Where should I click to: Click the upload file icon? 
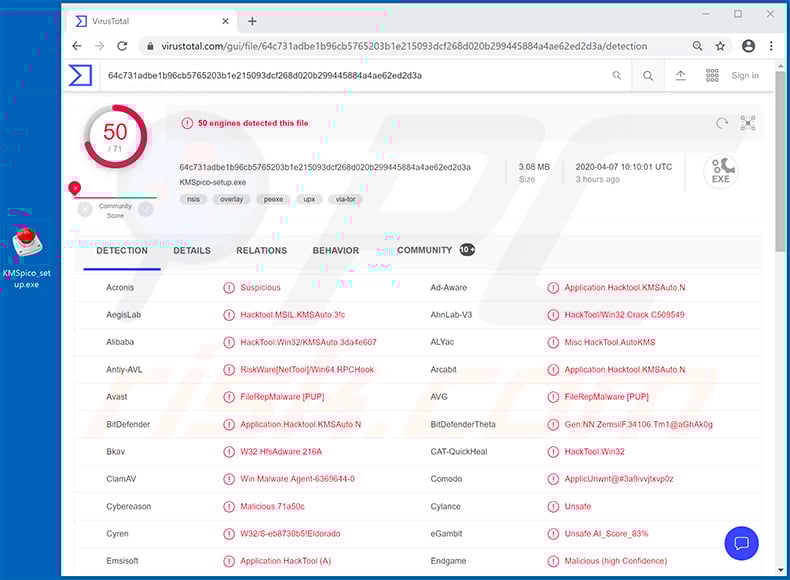(x=681, y=76)
